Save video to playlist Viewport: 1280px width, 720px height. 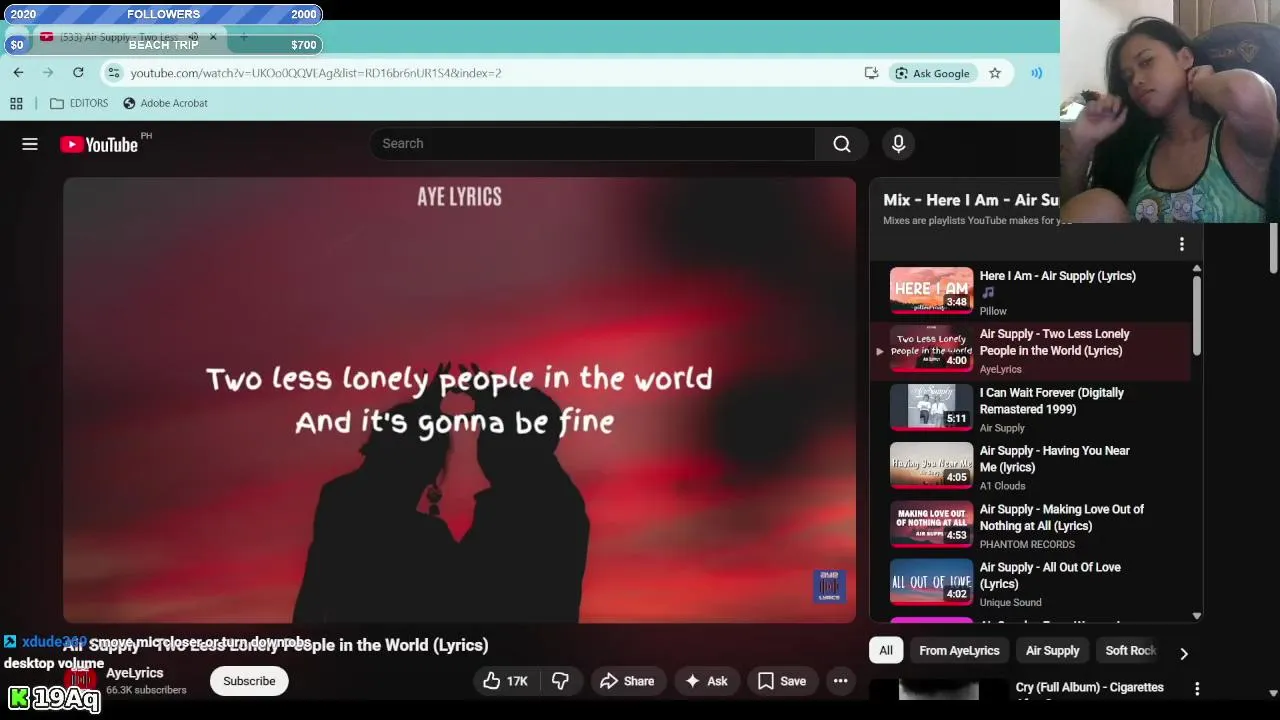(x=781, y=681)
